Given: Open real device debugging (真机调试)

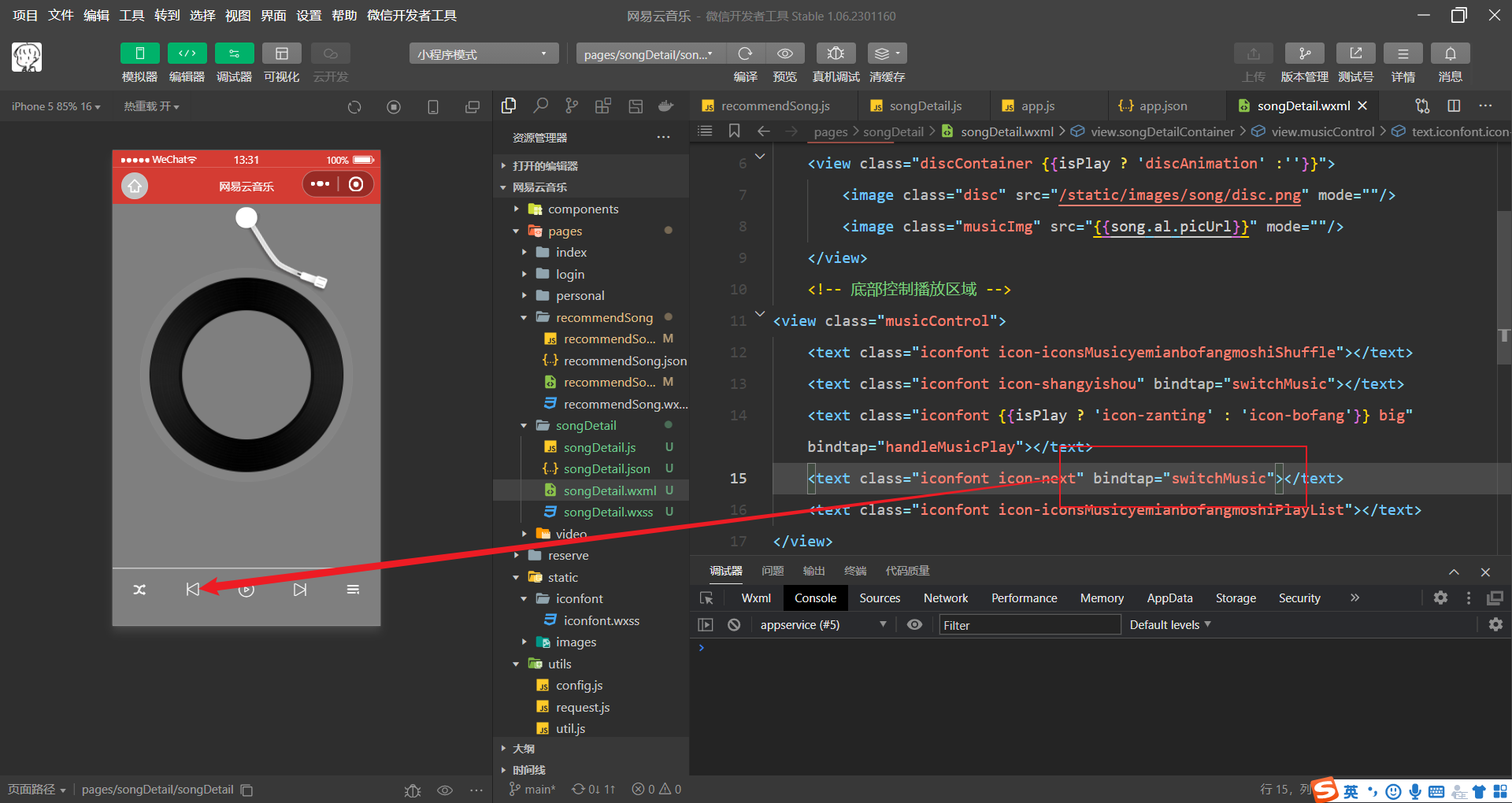Looking at the screenshot, I should [x=836, y=54].
